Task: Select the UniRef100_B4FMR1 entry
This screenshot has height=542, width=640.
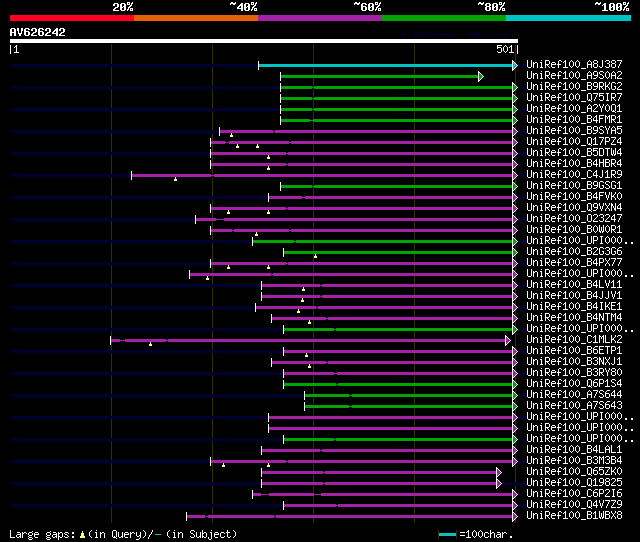Action: [x=574, y=120]
